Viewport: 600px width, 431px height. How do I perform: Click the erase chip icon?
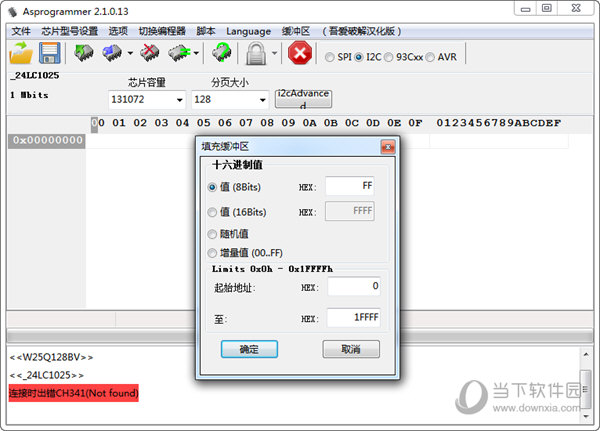click(x=150, y=53)
